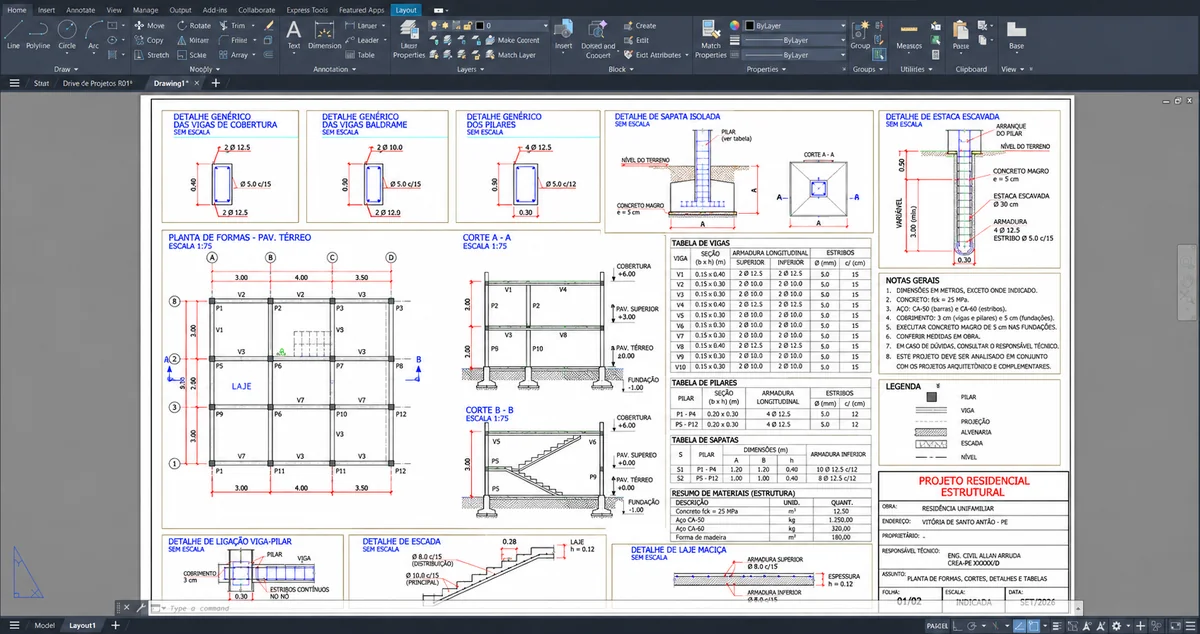Open object color ByLayer swatch dropdown

795,25
